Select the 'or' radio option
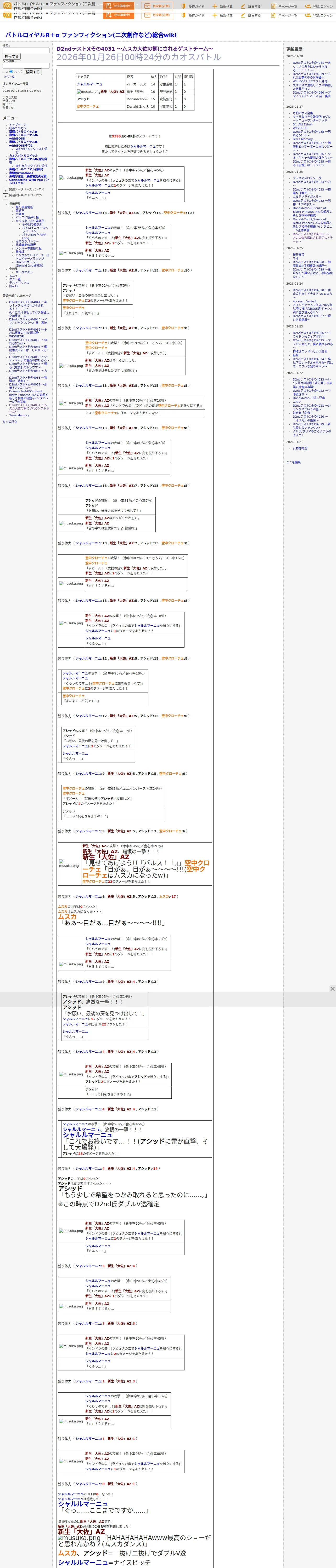The image size is (336, 1568). coord(21,71)
